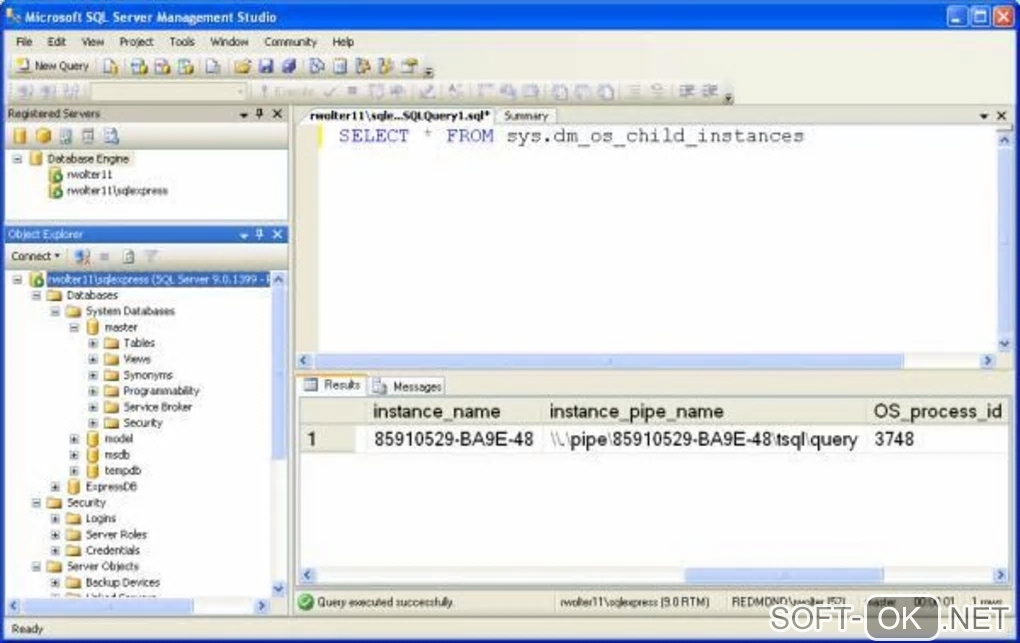Select Analysis Services server type icon
Screen dimensions: 1020x643
[x=43, y=136]
